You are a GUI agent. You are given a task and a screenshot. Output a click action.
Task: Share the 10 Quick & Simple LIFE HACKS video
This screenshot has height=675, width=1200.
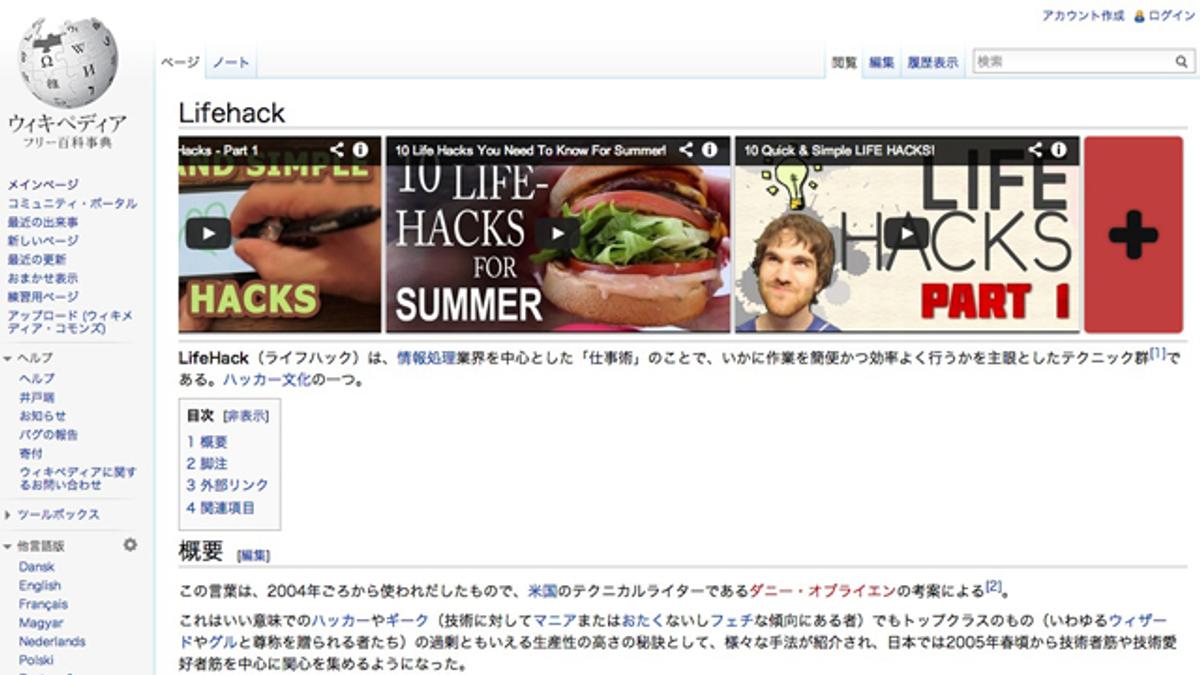pos(1035,150)
